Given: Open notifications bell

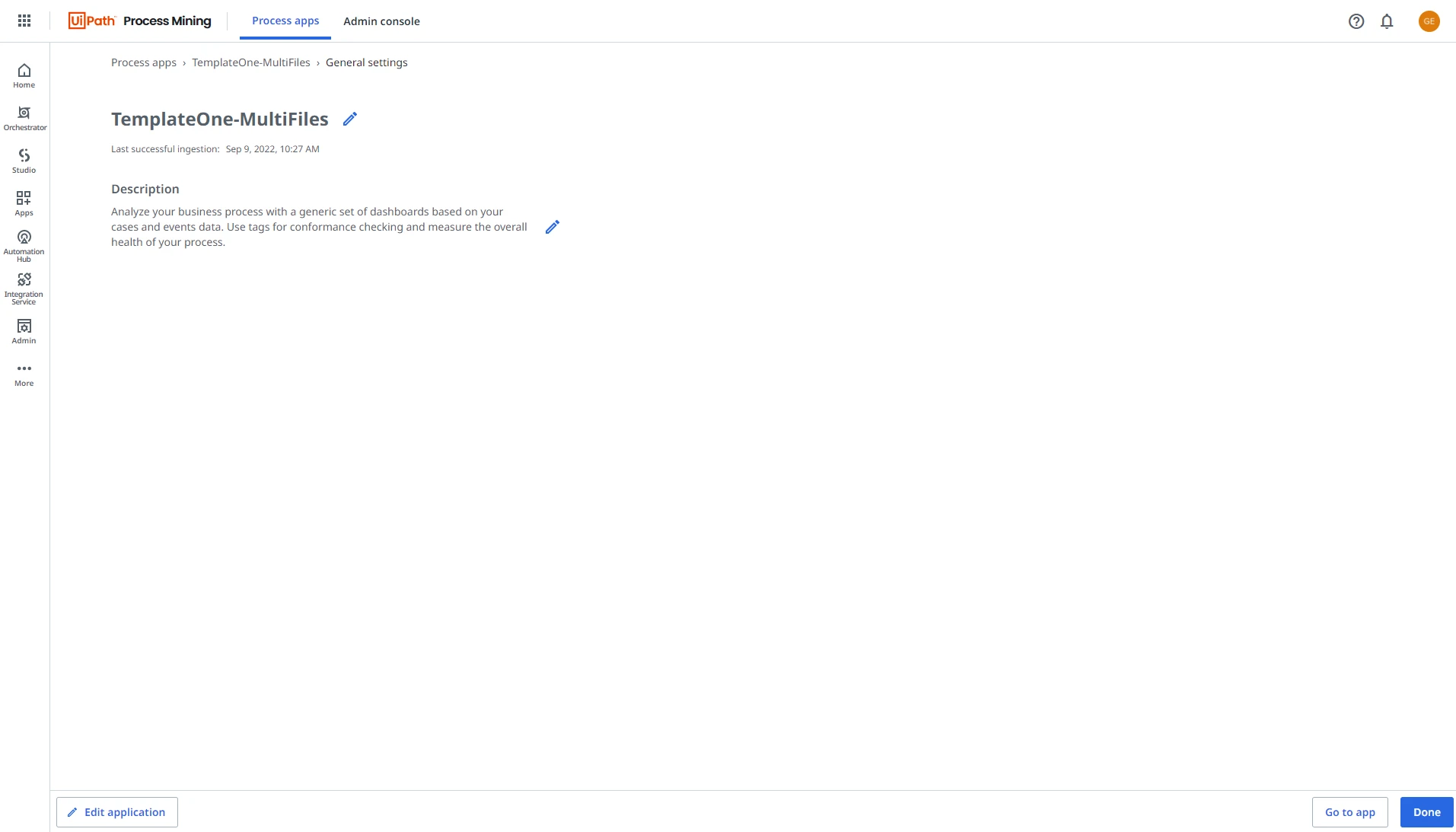Looking at the screenshot, I should (1387, 21).
